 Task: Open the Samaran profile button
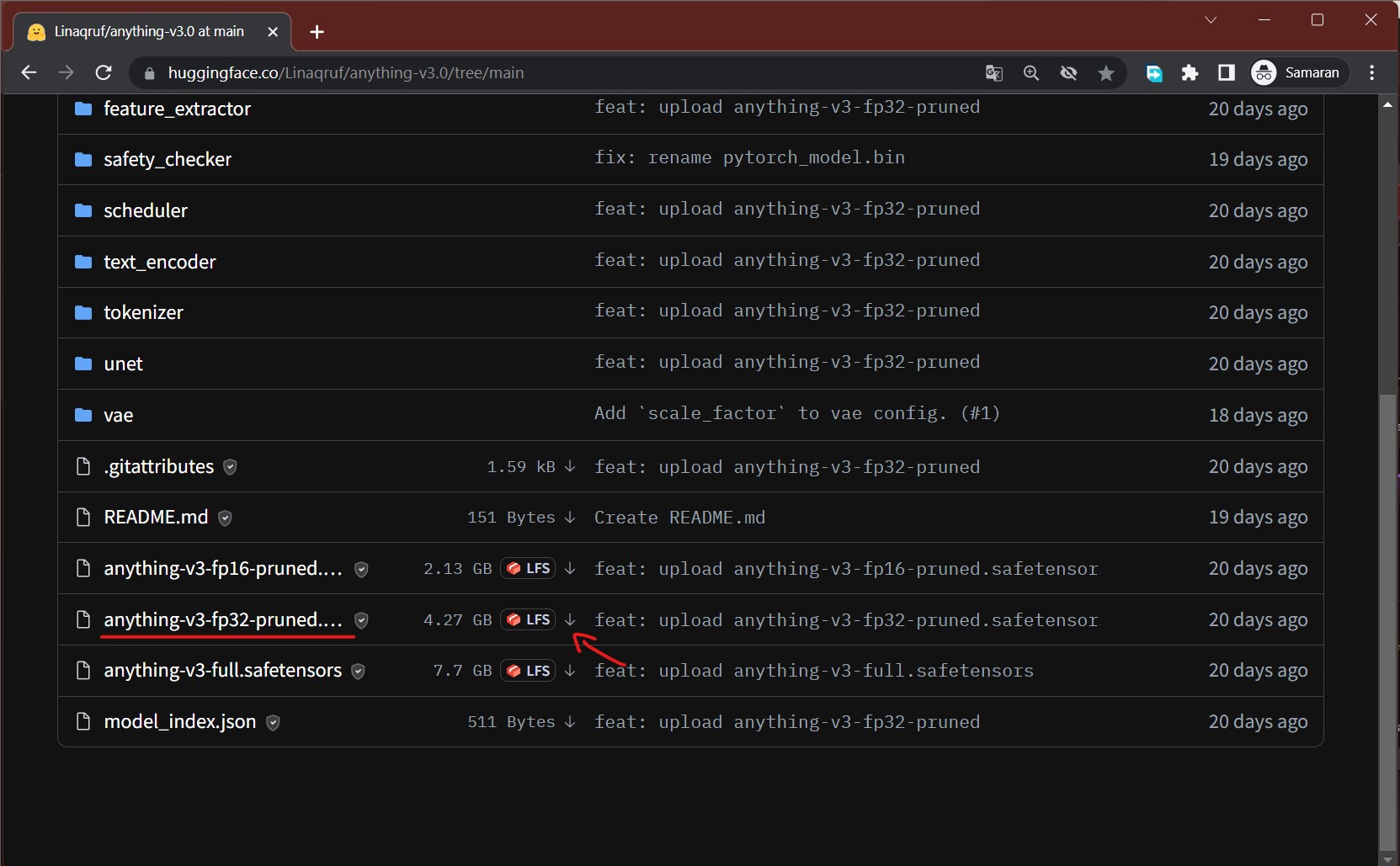[1297, 72]
